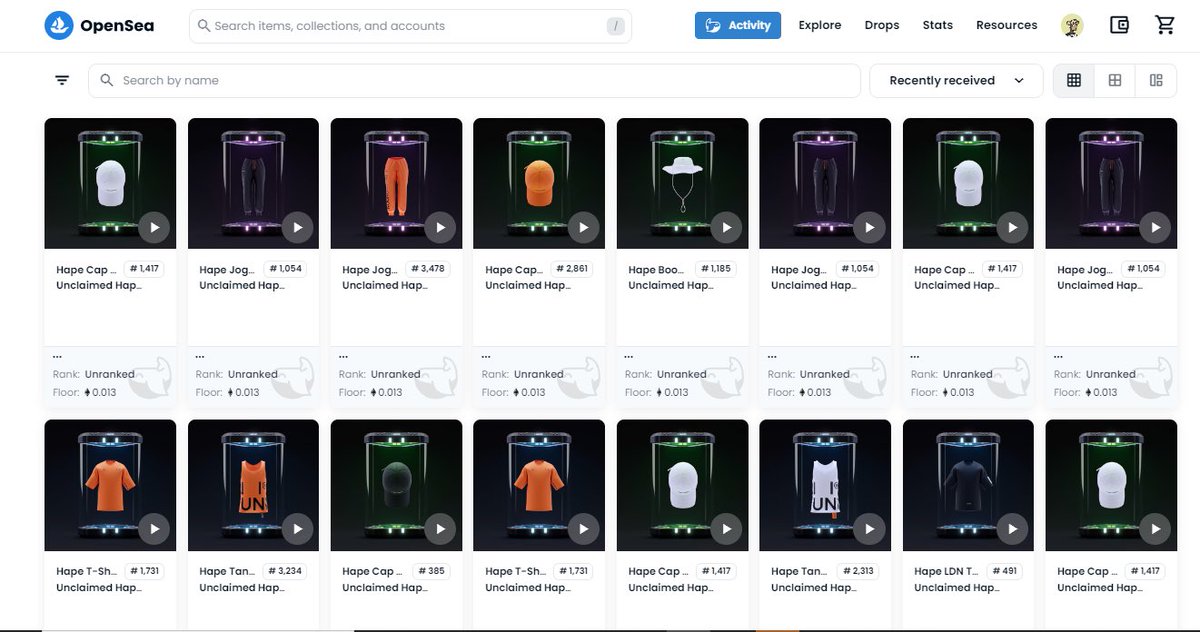This screenshot has height=632, width=1200.
Task: Click the Unranked rank on #1,185 card
Action: 682,374
